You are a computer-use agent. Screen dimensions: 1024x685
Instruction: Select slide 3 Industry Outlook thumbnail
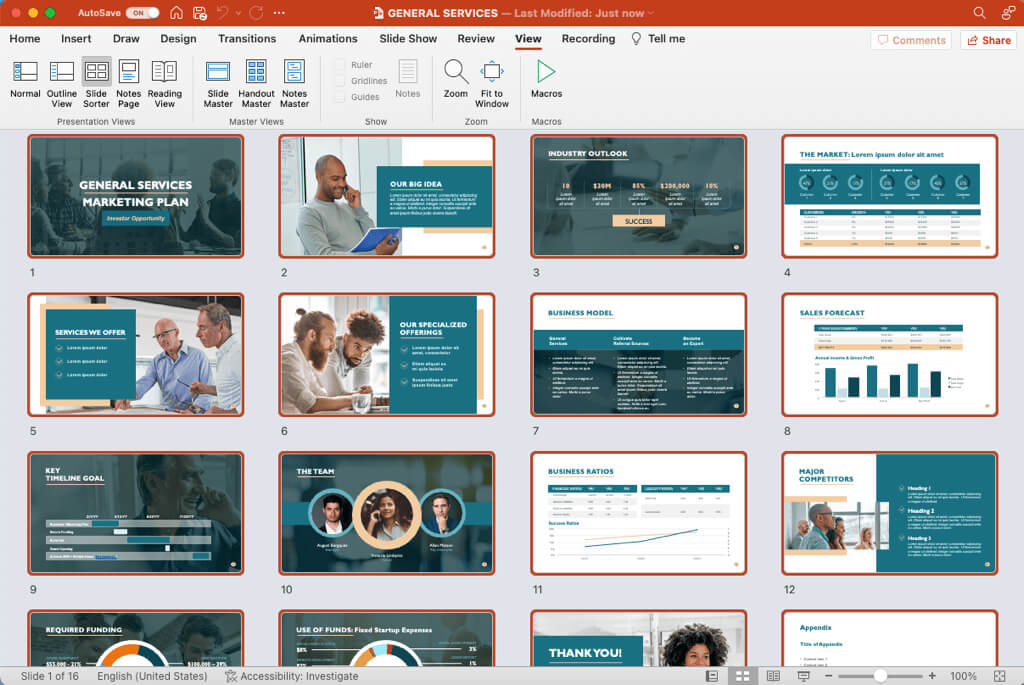[x=639, y=196]
